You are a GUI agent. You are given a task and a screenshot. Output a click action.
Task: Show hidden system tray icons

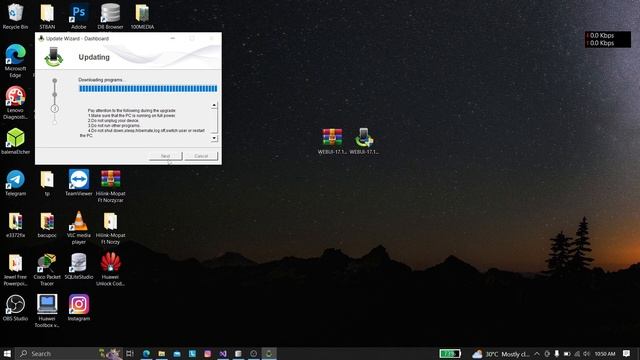[537, 354]
